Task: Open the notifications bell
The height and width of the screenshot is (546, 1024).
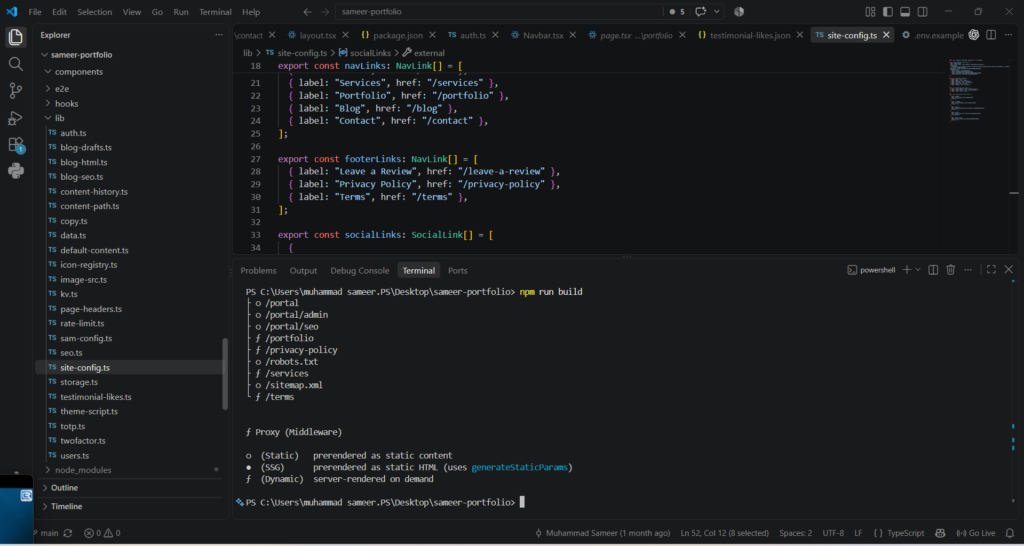Action: coord(1010,533)
